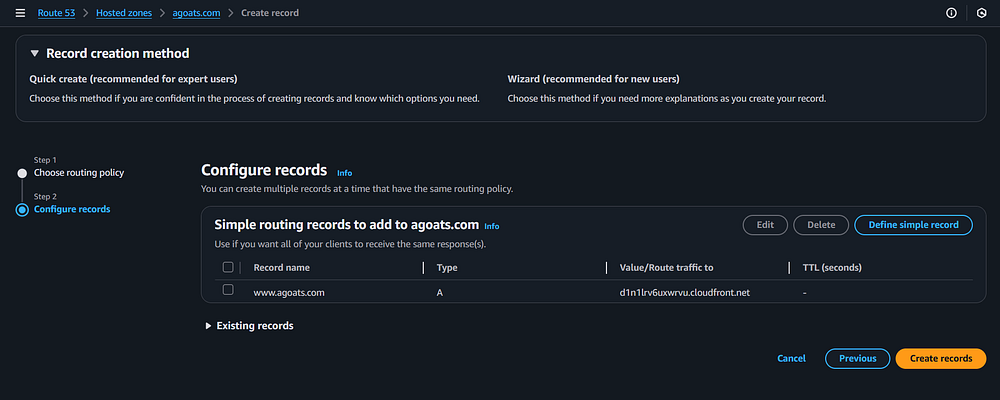1000x400 pixels.
Task: Open Info link beside Configure records heading
Action: pos(344,173)
